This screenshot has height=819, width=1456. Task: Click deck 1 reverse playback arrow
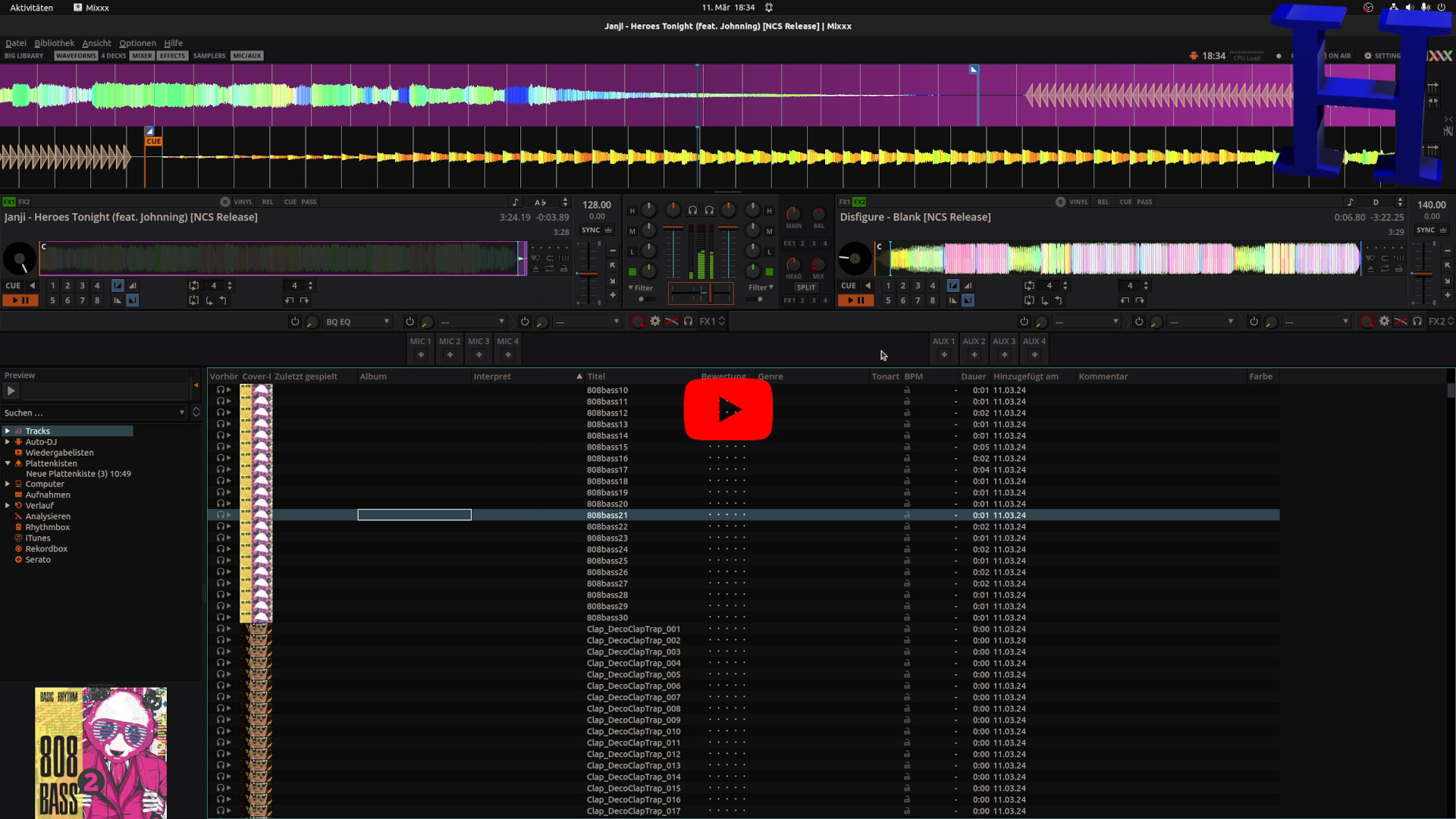(32, 286)
